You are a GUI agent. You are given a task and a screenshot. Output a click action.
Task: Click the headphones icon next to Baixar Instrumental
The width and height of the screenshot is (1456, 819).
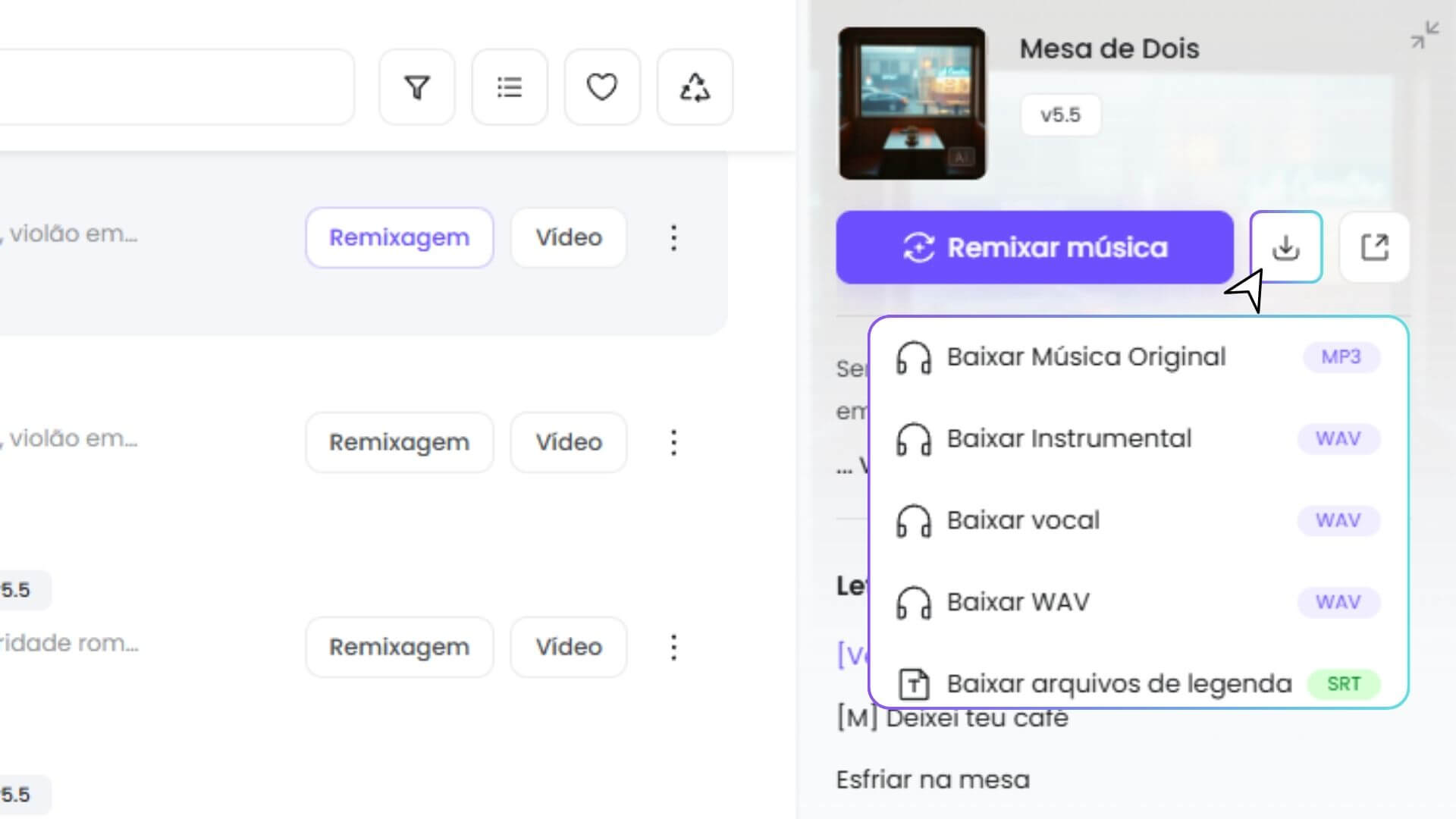click(x=915, y=438)
